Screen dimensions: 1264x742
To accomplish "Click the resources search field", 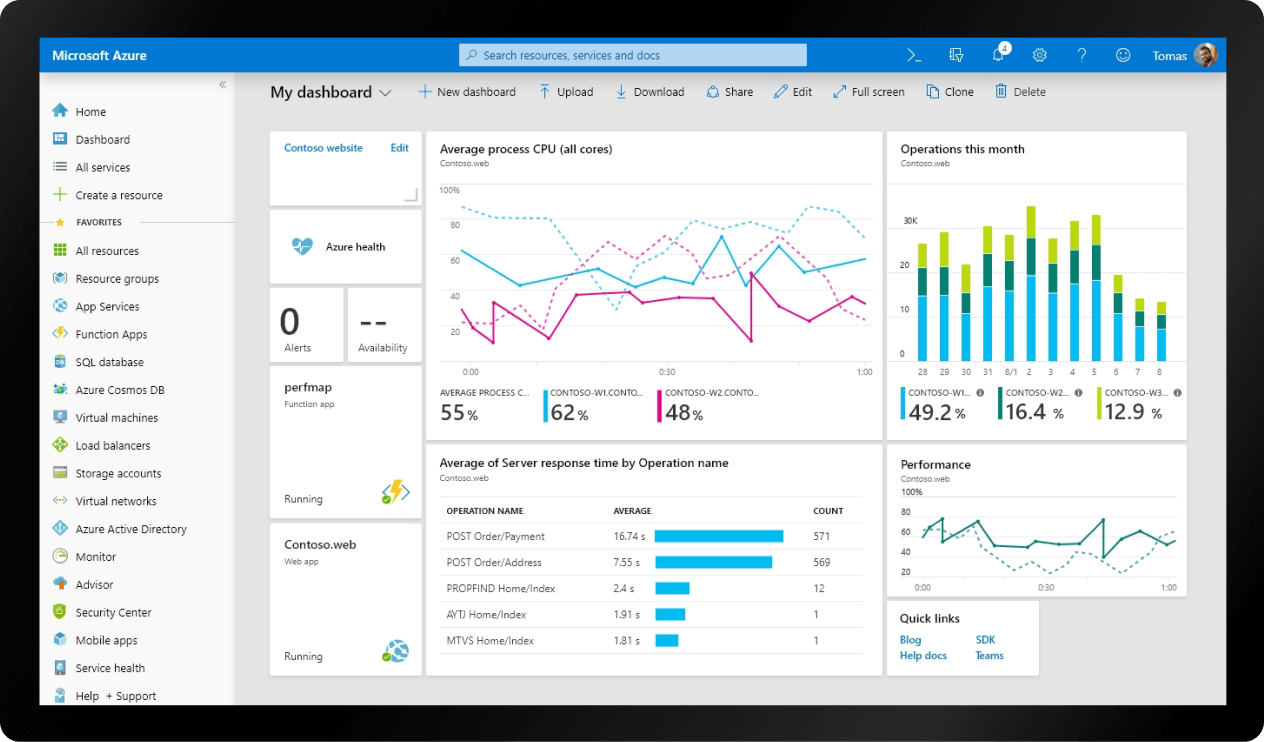I will (x=632, y=55).
